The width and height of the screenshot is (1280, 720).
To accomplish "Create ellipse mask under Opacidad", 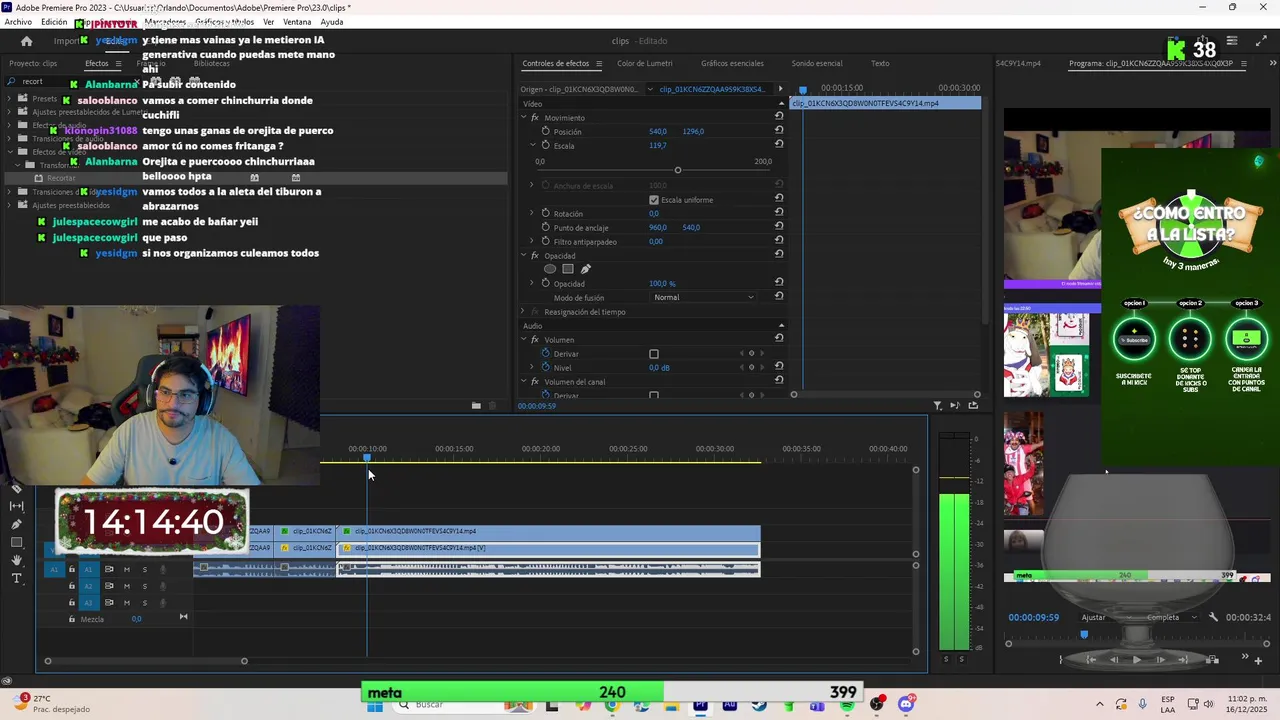I will [549, 269].
